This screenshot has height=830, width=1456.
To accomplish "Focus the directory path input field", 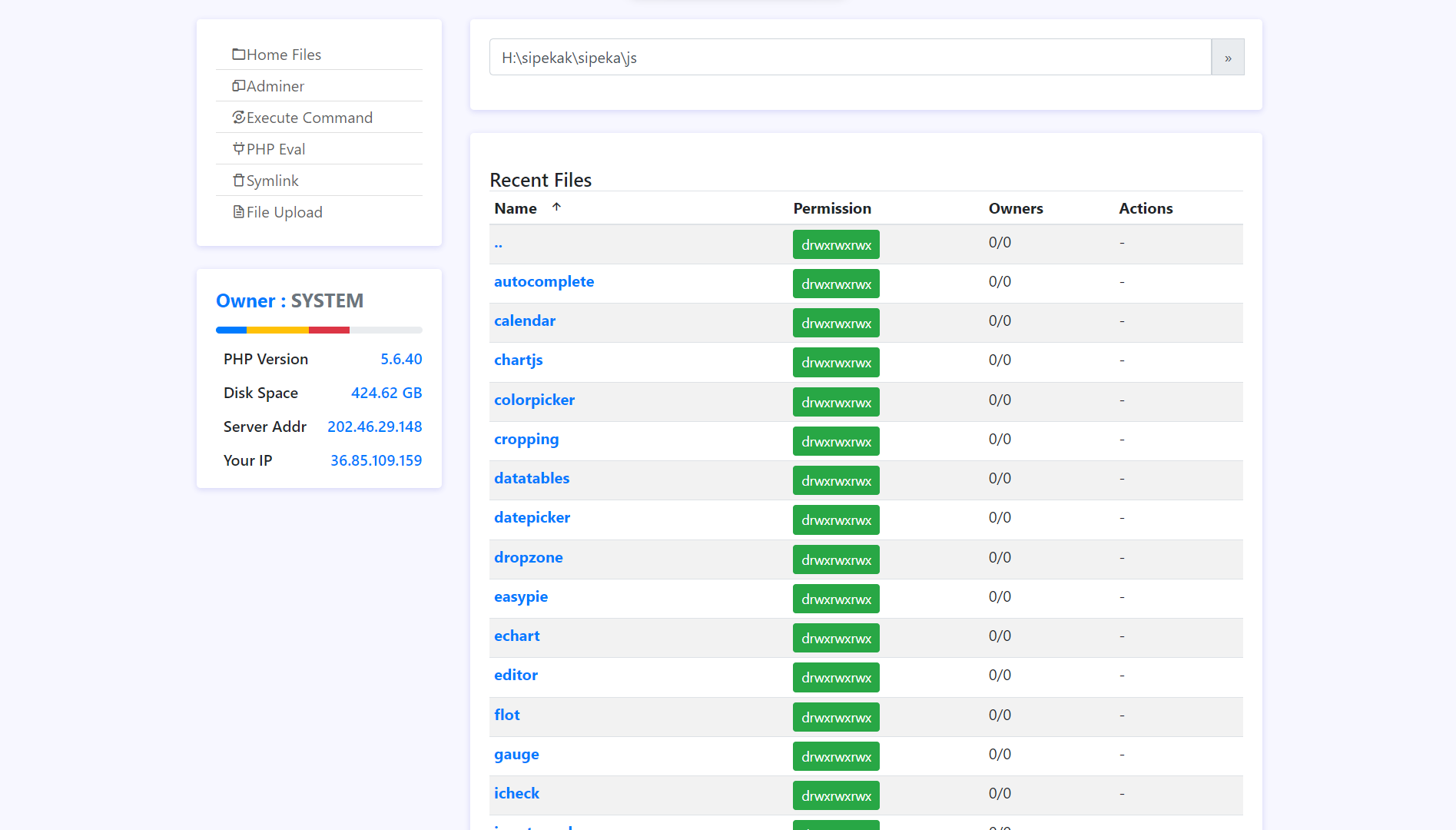I will pyautogui.click(x=850, y=58).
